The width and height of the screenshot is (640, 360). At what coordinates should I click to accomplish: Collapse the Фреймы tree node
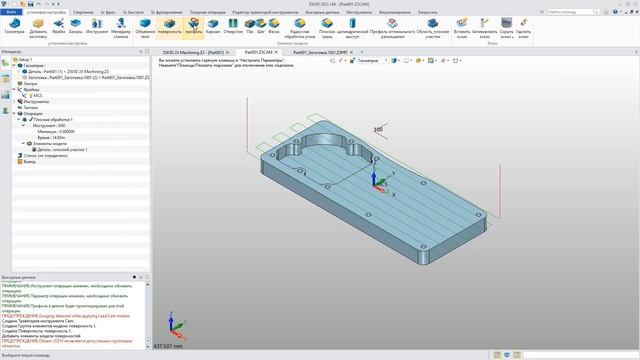pos(14,89)
